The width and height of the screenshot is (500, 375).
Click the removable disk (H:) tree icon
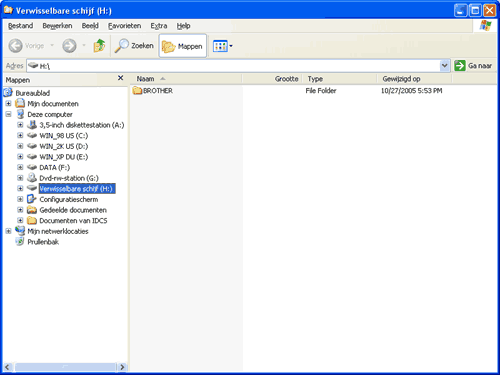pyautogui.click(x=32, y=188)
